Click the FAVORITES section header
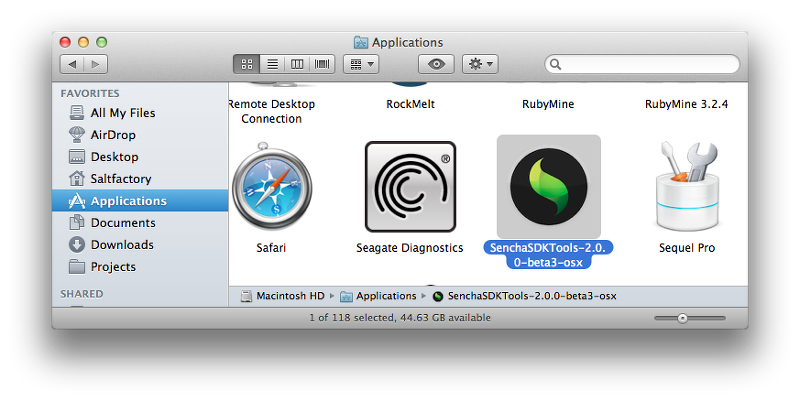Screen dimensions: 800x401 tap(90, 93)
